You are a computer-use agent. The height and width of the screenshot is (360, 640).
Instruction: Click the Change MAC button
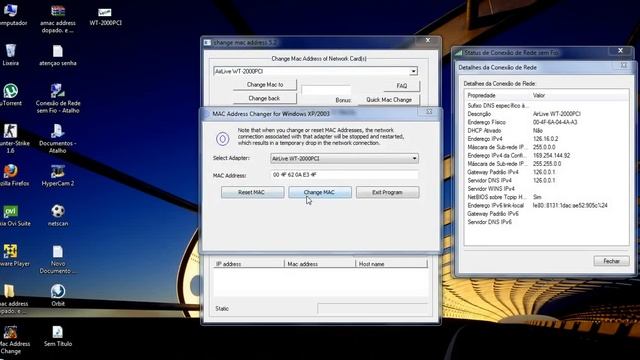click(x=320, y=192)
